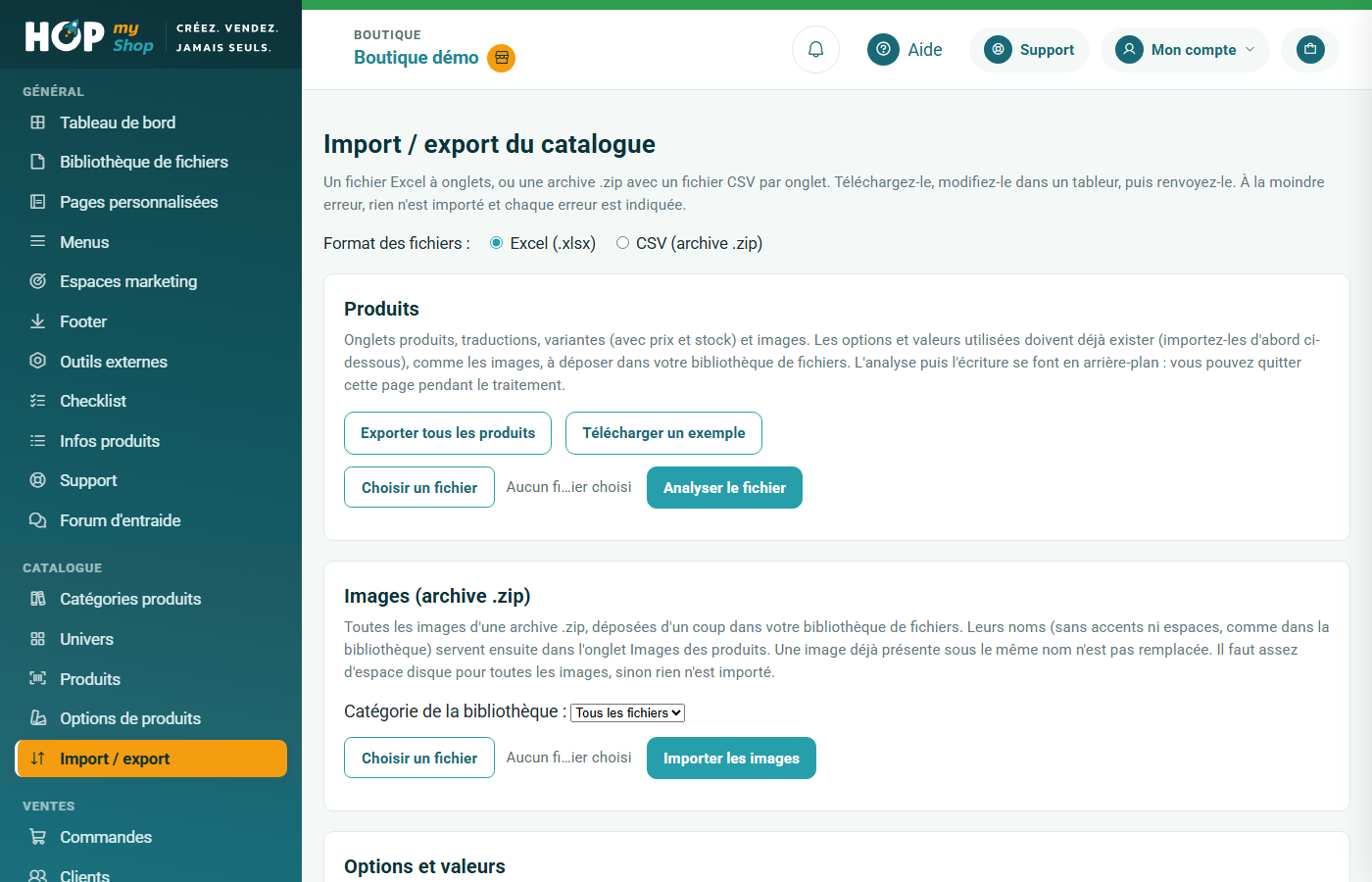
Task: Click Exporter tous les produits button
Action: pos(448,433)
